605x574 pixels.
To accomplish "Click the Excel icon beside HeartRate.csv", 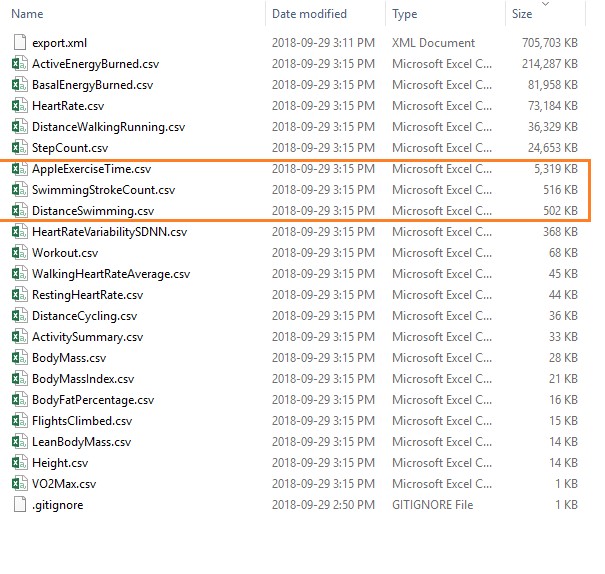I will pyautogui.click(x=20, y=105).
